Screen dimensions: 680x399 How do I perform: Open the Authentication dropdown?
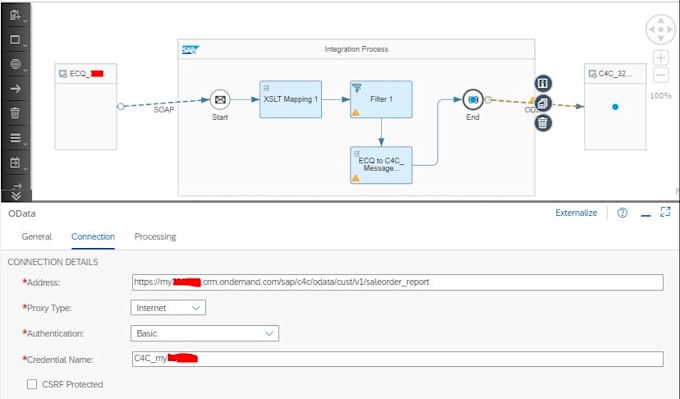(x=205, y=334)
